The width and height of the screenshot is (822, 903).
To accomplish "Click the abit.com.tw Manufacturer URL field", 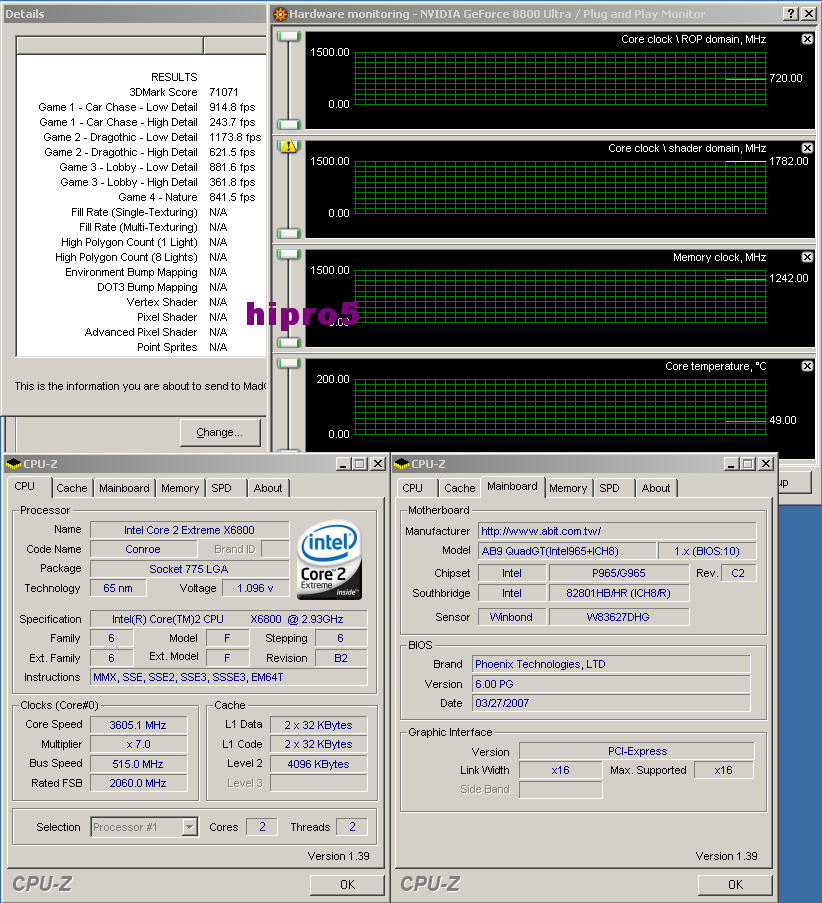I will [x=617, y=531].
